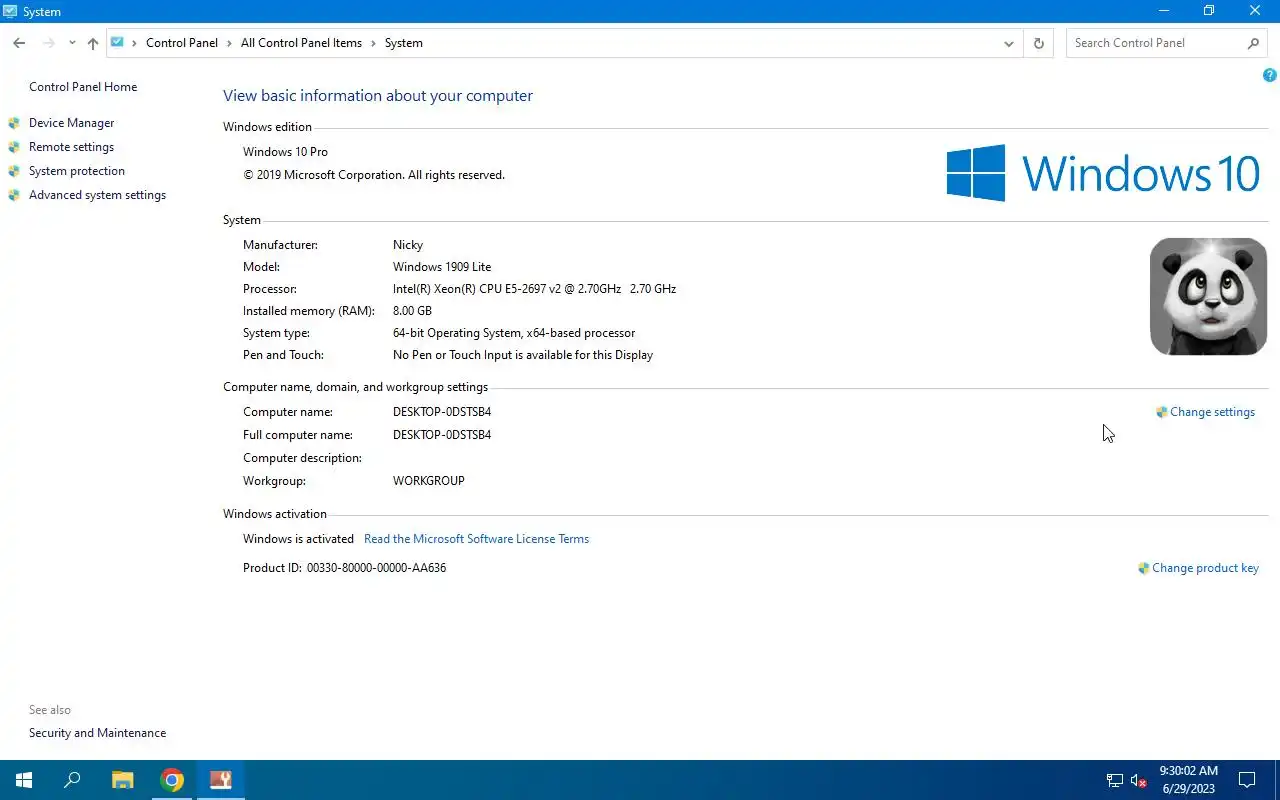Screen dimensions: 1280x800
Task: Open File Explorer from the taskbar
Action: pos(122,780)
